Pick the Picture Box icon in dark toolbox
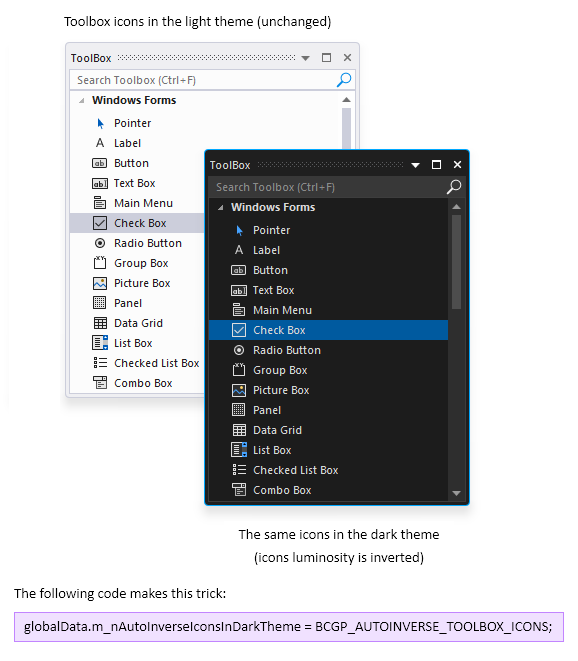 (239, 390)
